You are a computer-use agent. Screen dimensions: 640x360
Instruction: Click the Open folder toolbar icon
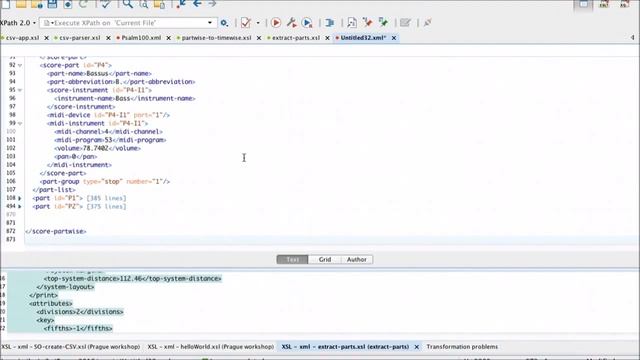[21, 4]
